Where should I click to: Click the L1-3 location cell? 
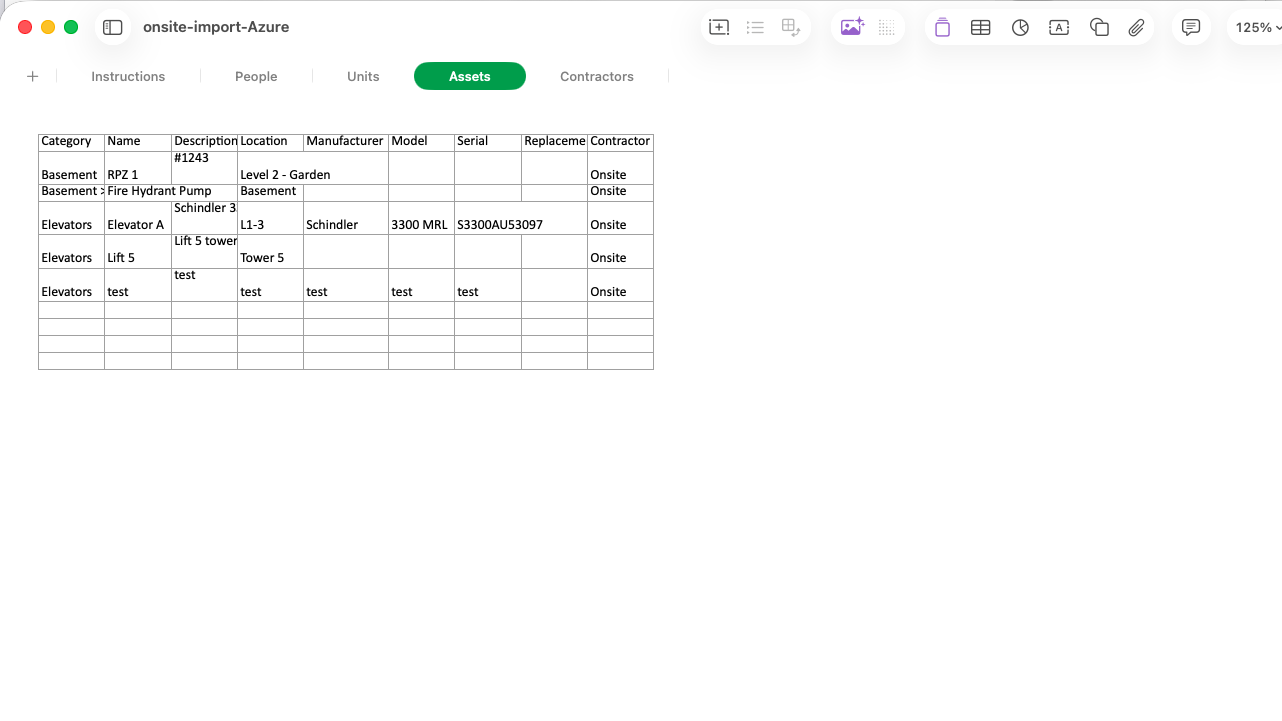tap(270, 218)
